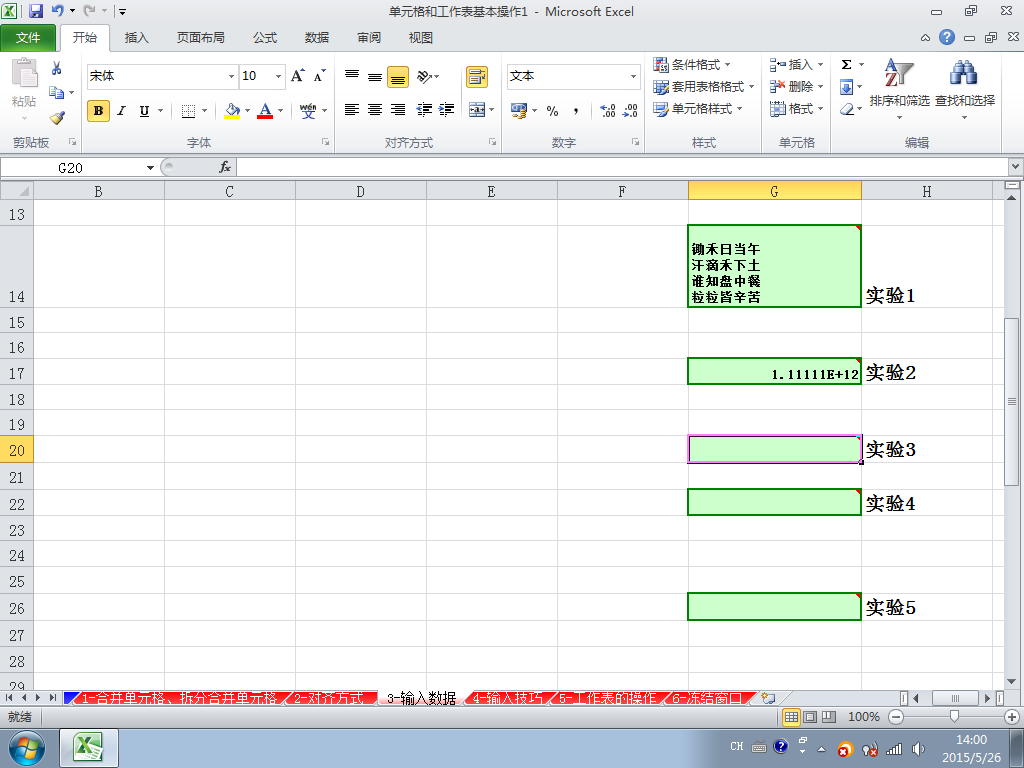The height and width of the screenshot is (768, 1024).
Task: Open 单元格样式 cell styles dropdown
Action: tap(697, 109)
